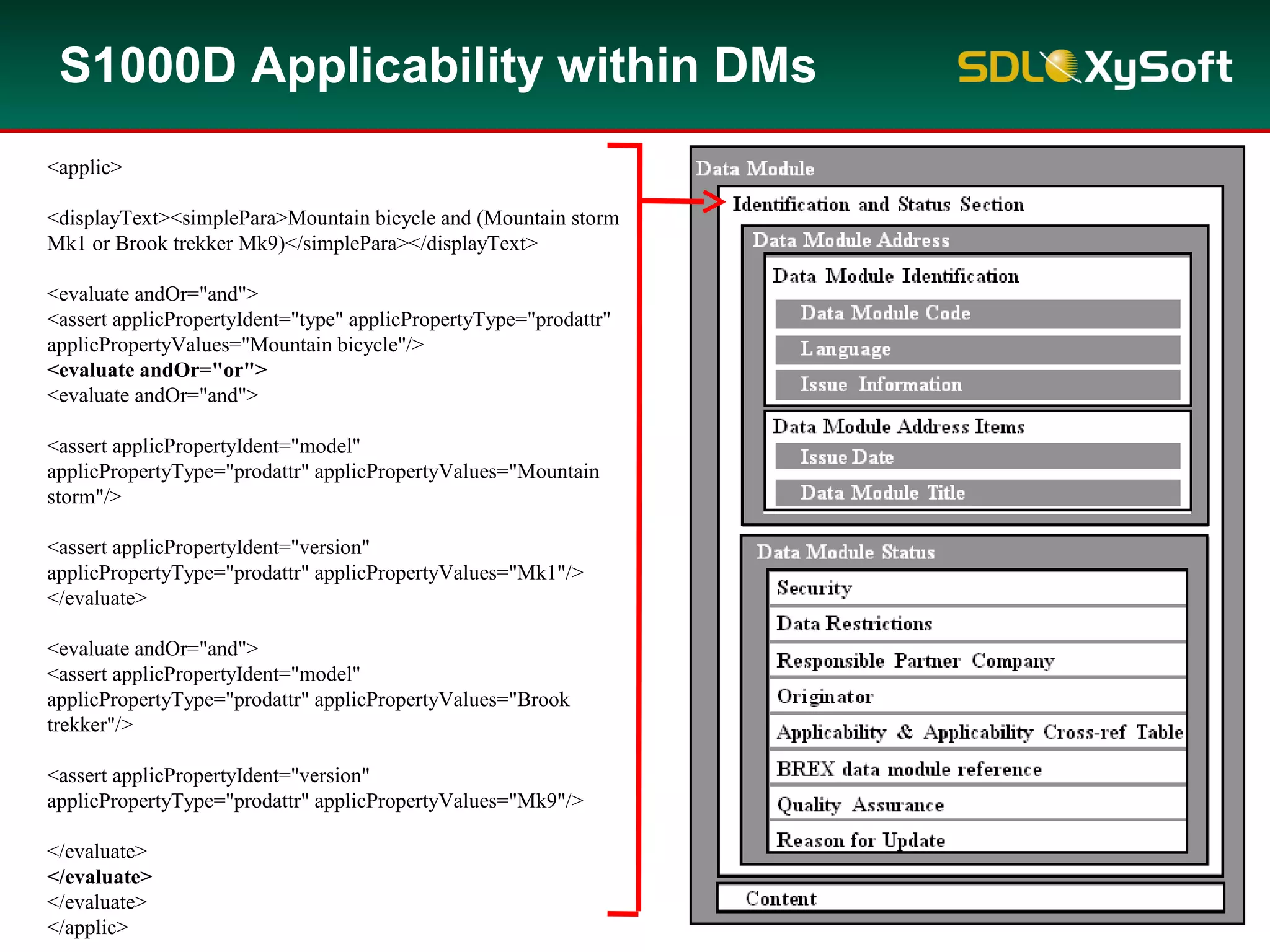The width and height of the screenshot is (1270, 952).
Task: Click the slide title S1000D Applicability within DMs
Action: pyautogui.click(x=437, y=66)
